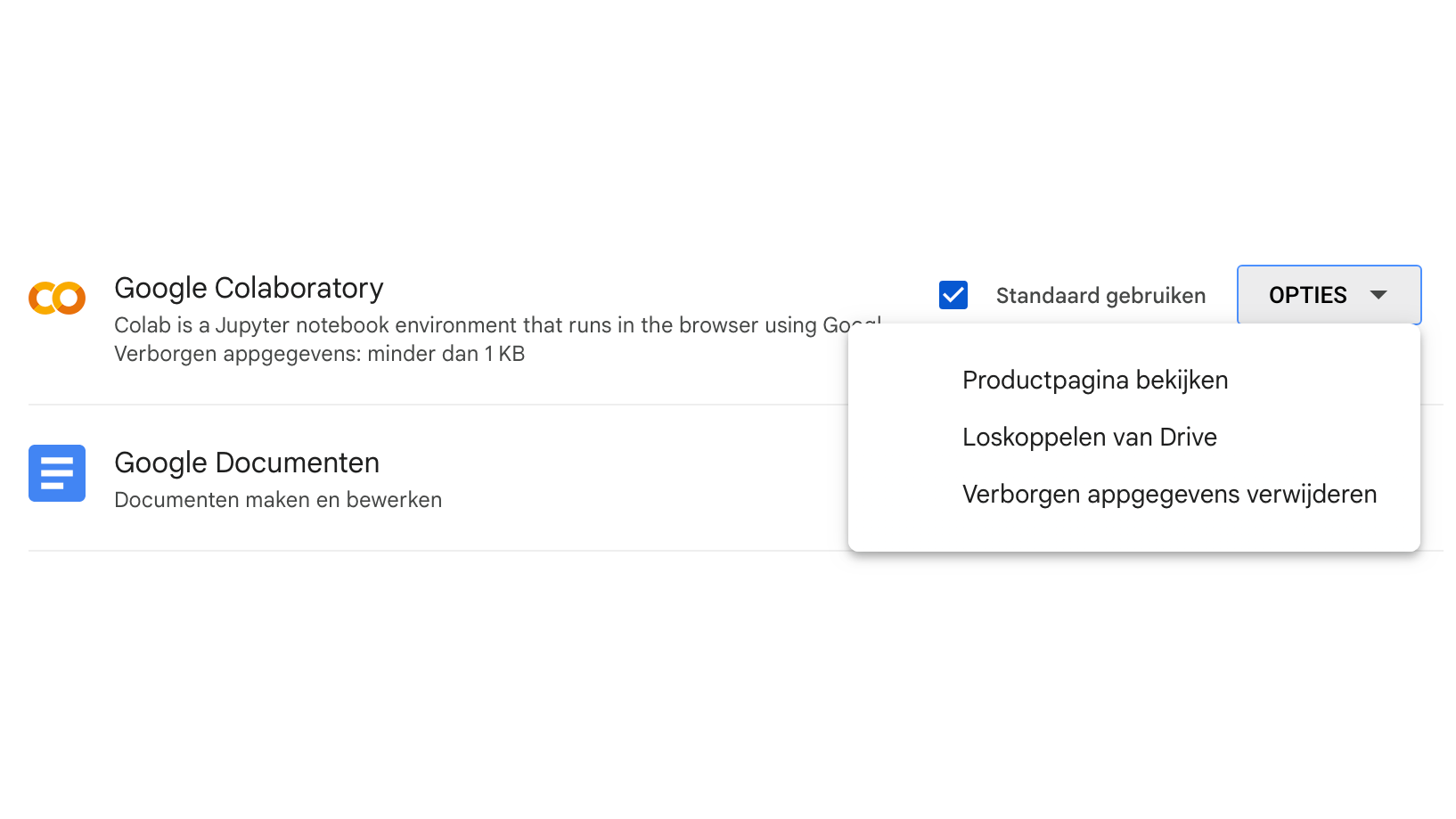The width and height of the screenshot is (1456, 819).
Task: Click Documenten maken en bewerken description
Action: click(x=278, y=500)
